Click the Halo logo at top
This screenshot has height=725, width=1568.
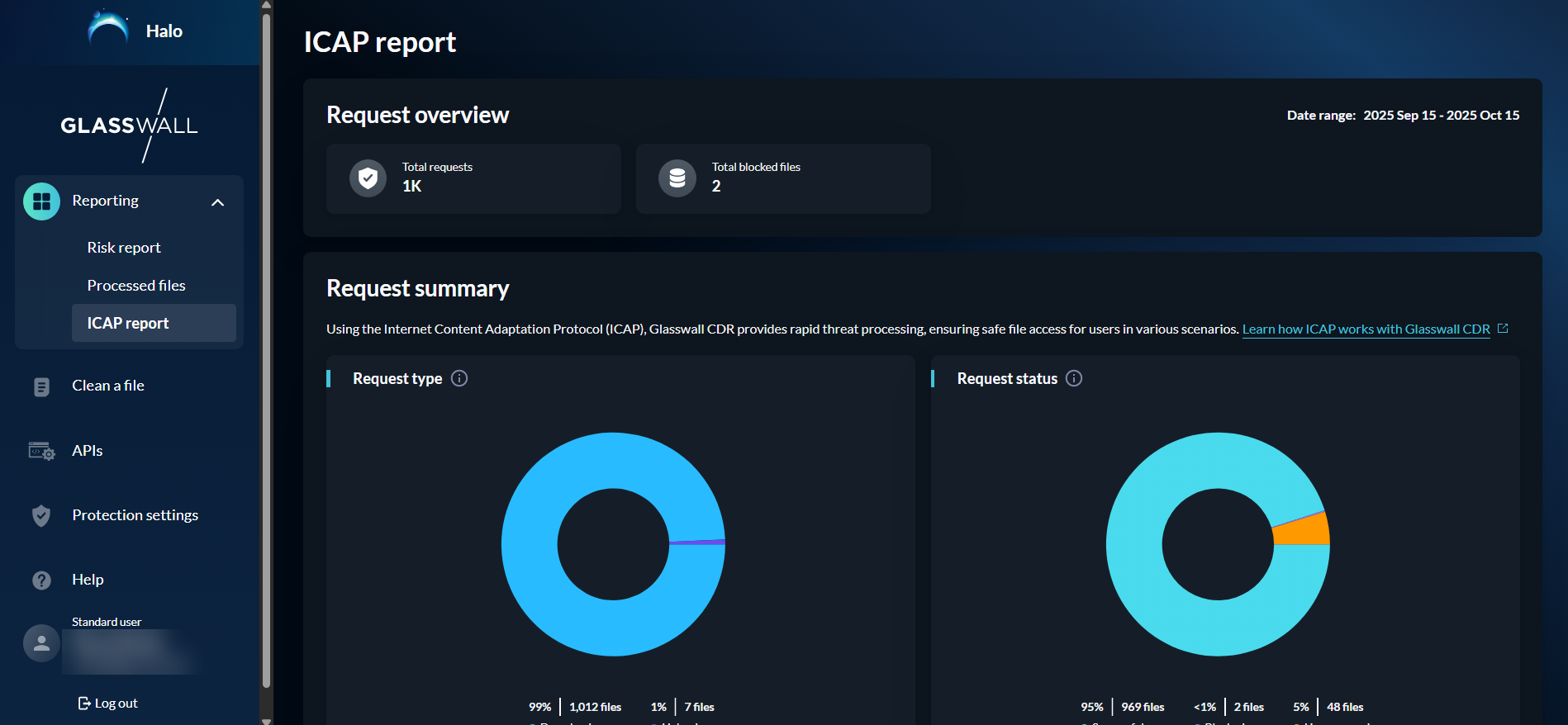coord(108,31)
